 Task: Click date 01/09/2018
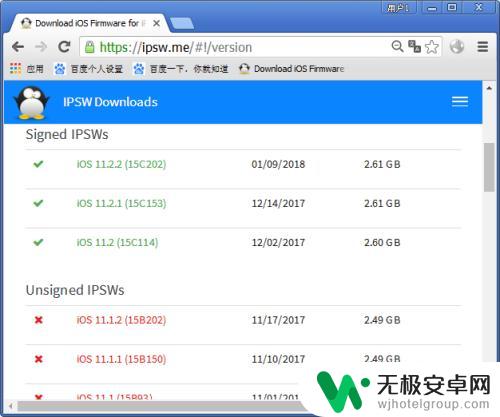[x=278, y=164]
